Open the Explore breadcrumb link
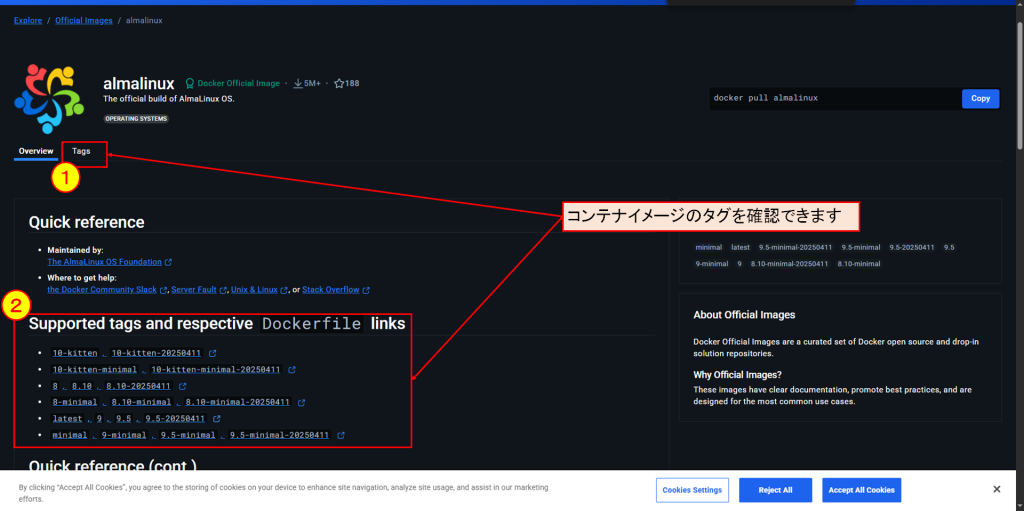 [27, 20]
